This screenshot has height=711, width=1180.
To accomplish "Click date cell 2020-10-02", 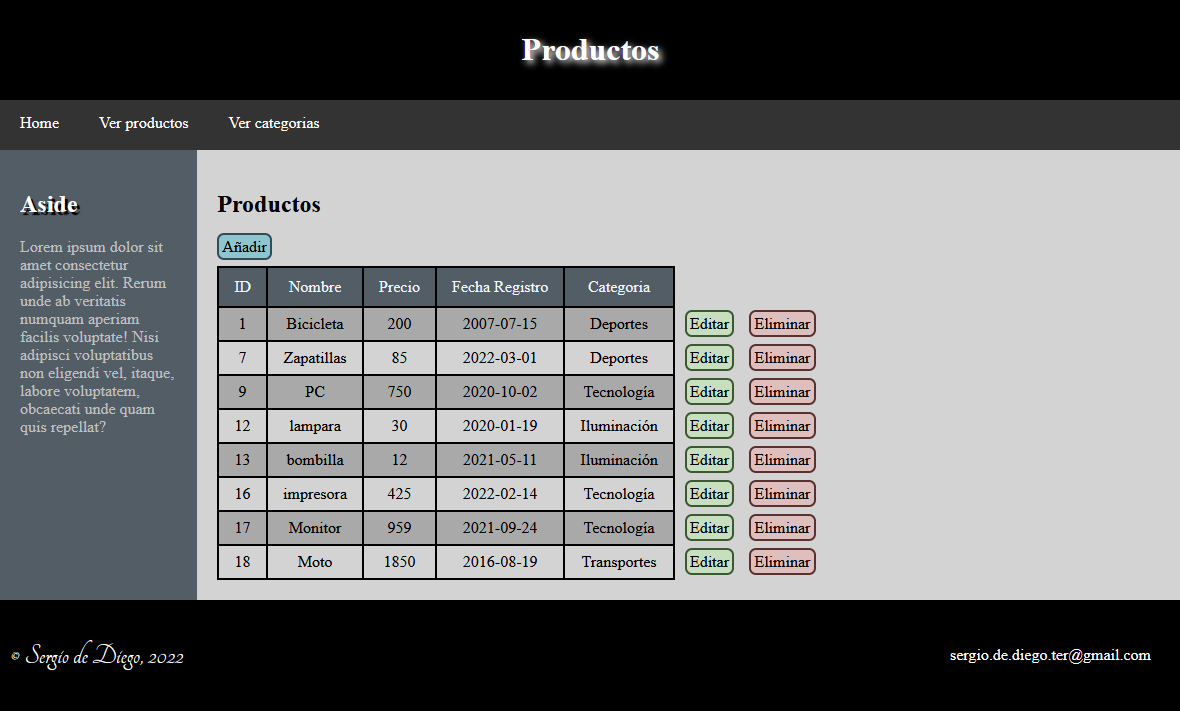I will 500,392.
